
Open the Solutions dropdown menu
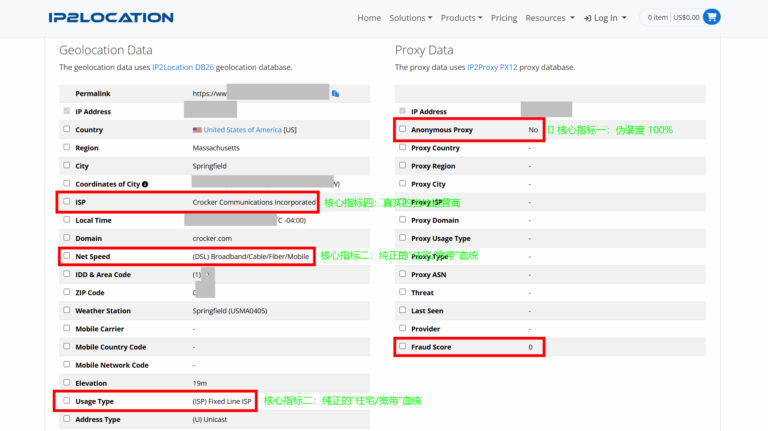tap(410, 18)
